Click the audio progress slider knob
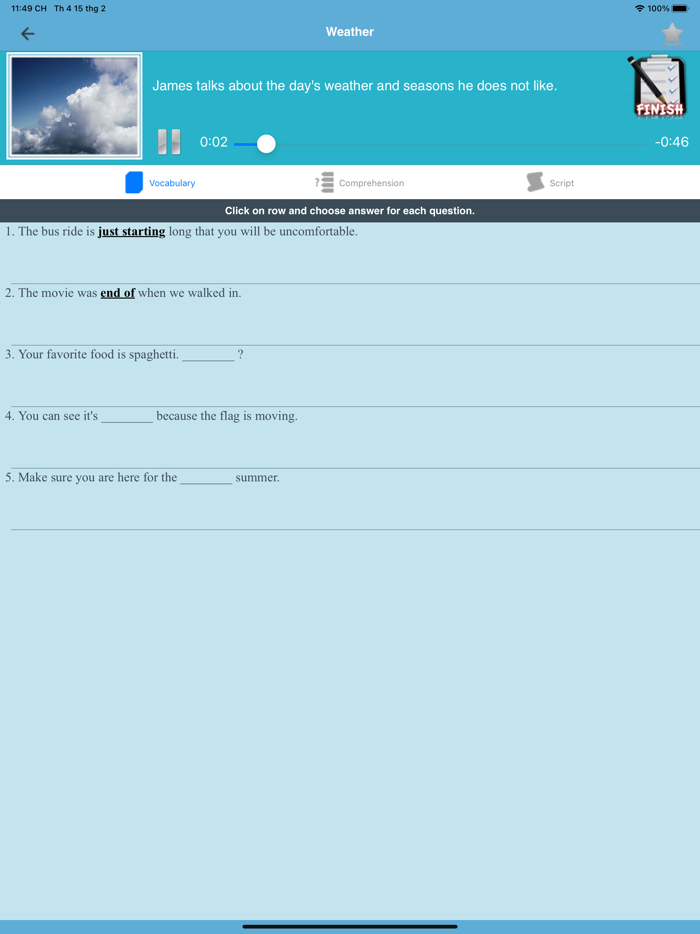700x934 pixels. point(266,144)
